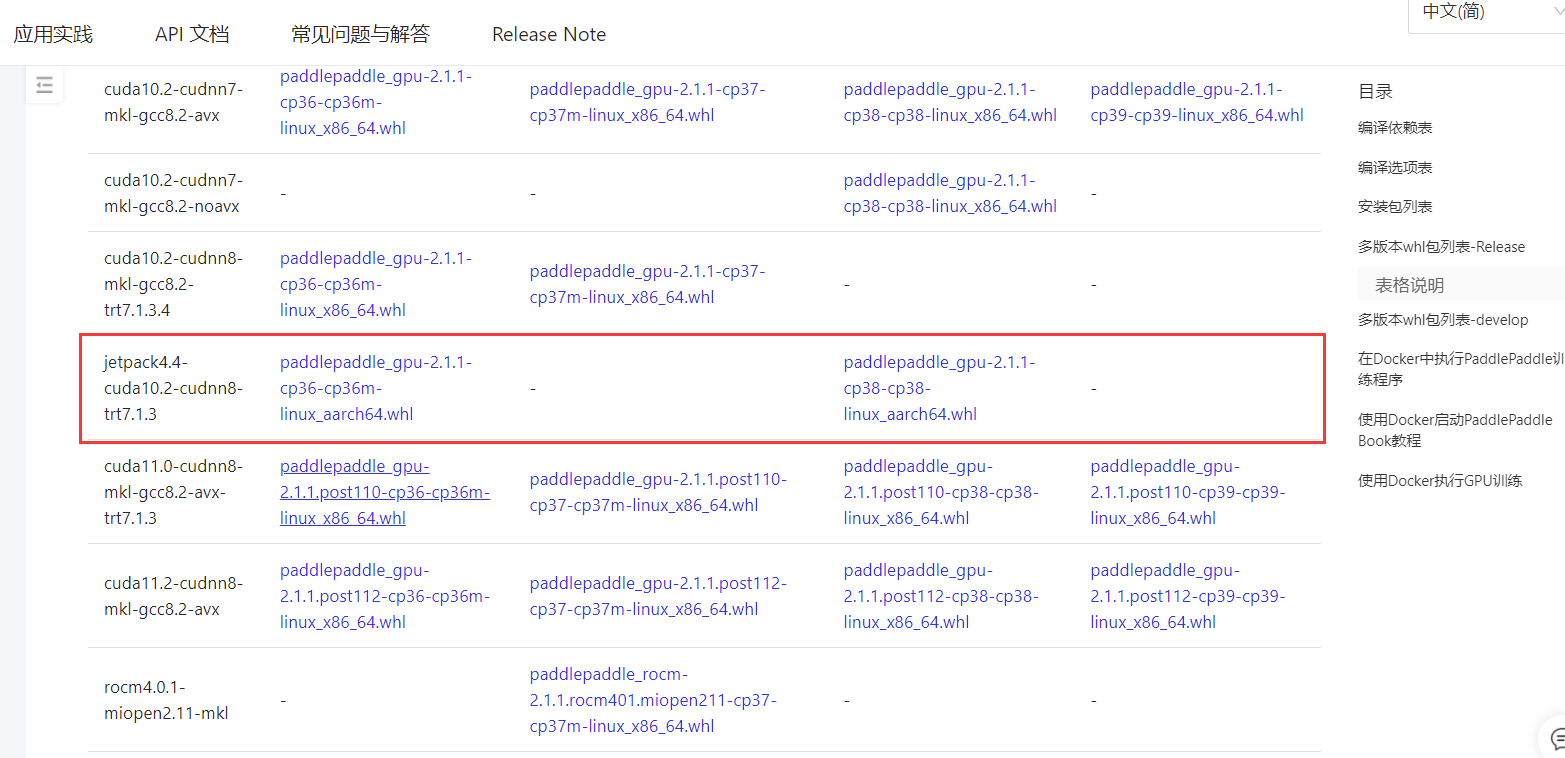The image size is (1565, 758).
Task: Open 多版本whl包列表-develop section
Action: (1443, 319)
